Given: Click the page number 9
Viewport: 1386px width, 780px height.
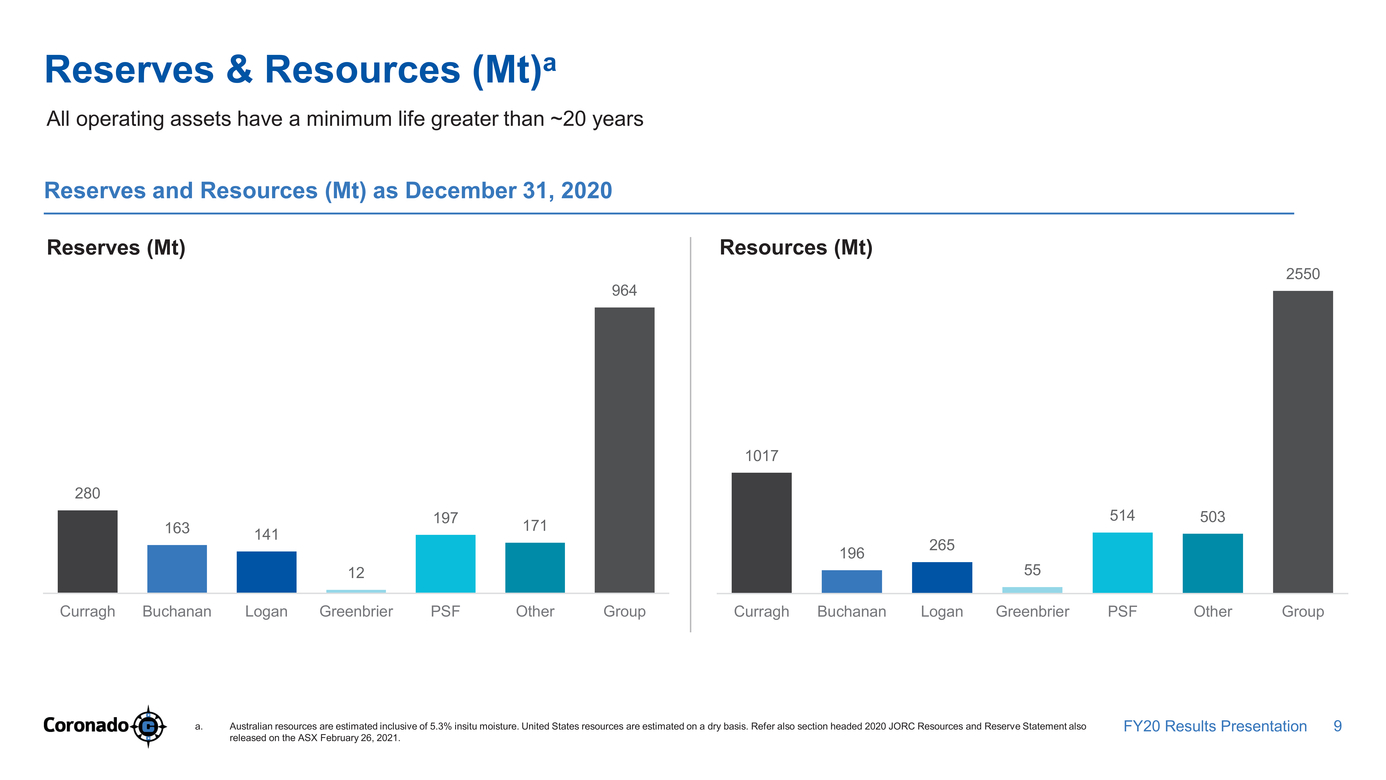Looking at the screenshot, I should coord(1338,726).
